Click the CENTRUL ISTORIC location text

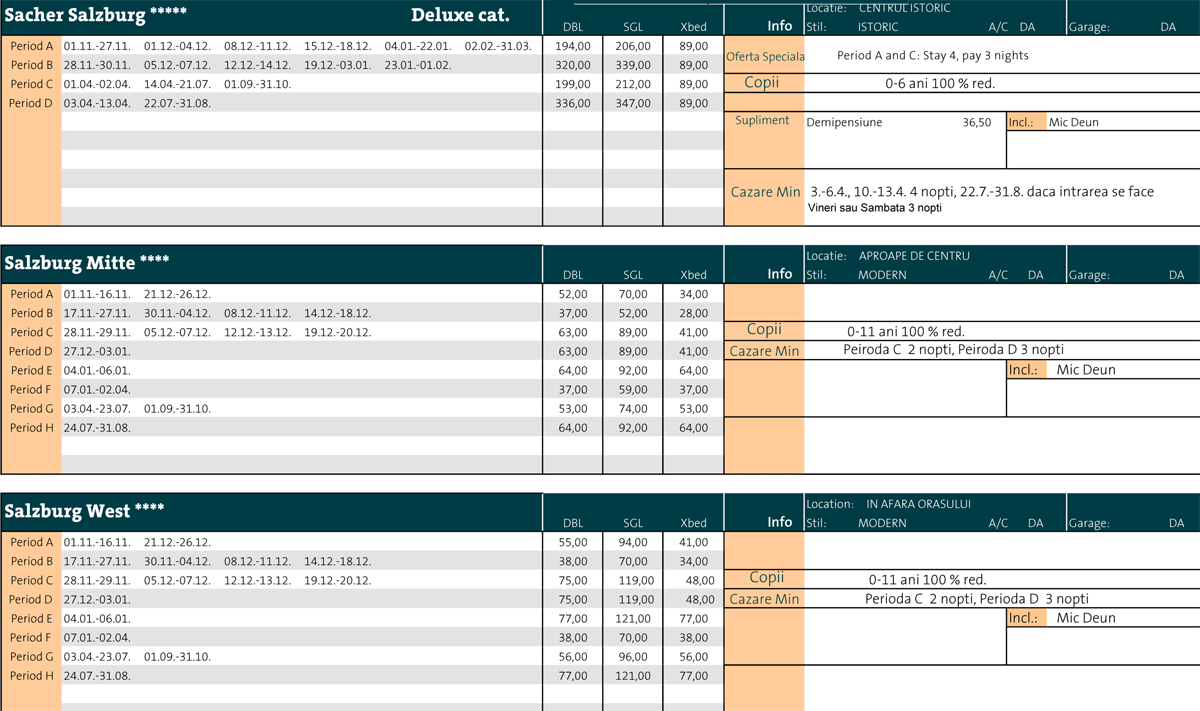coord(904,8)
